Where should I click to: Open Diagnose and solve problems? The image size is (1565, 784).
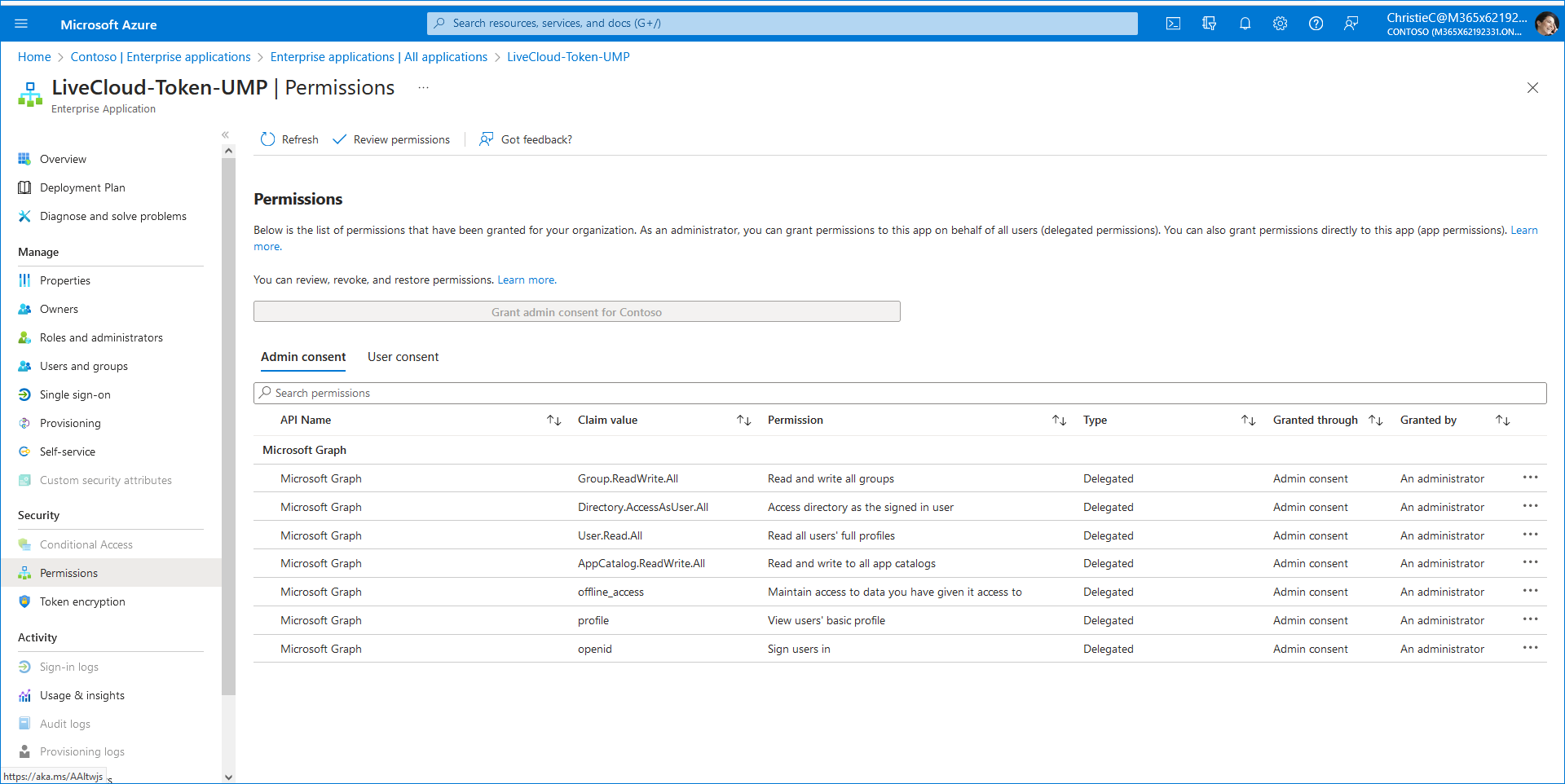113,216
